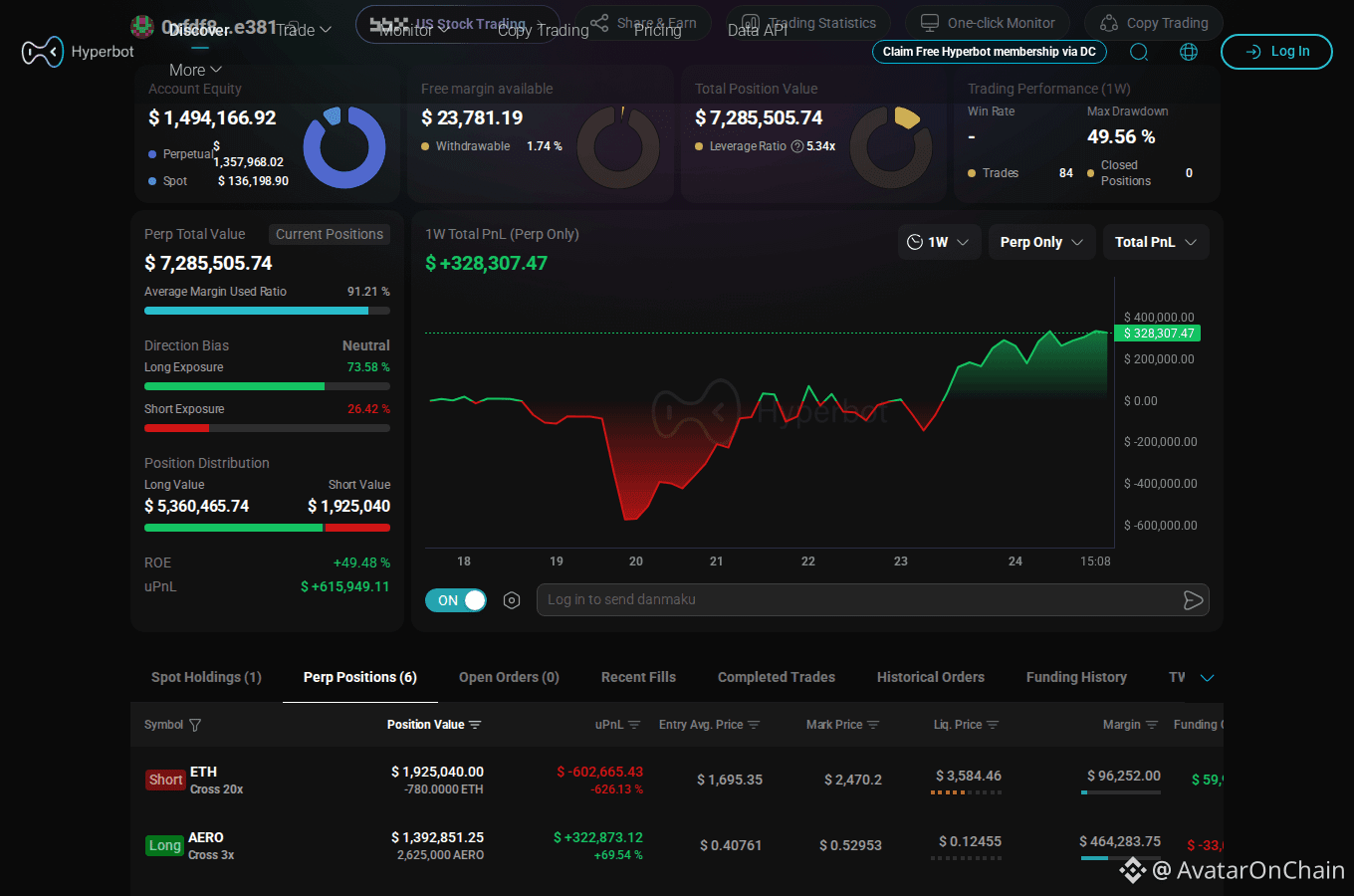Click the Current Positions button
The width and height of the screenshot is (1354, 896).
point(330,234)
